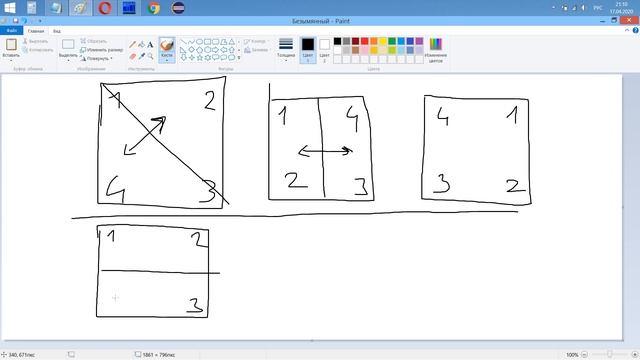Choose the four-point star shape
Image resolution: width=640 pixels, height=360 pixels.
pyautogui.click(x=191, y=58)
